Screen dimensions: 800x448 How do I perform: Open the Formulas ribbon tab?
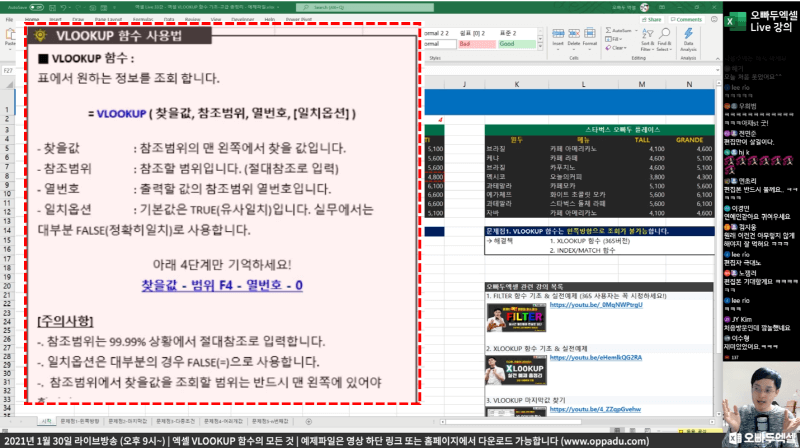pyautogui.click(x=143, y=19)
